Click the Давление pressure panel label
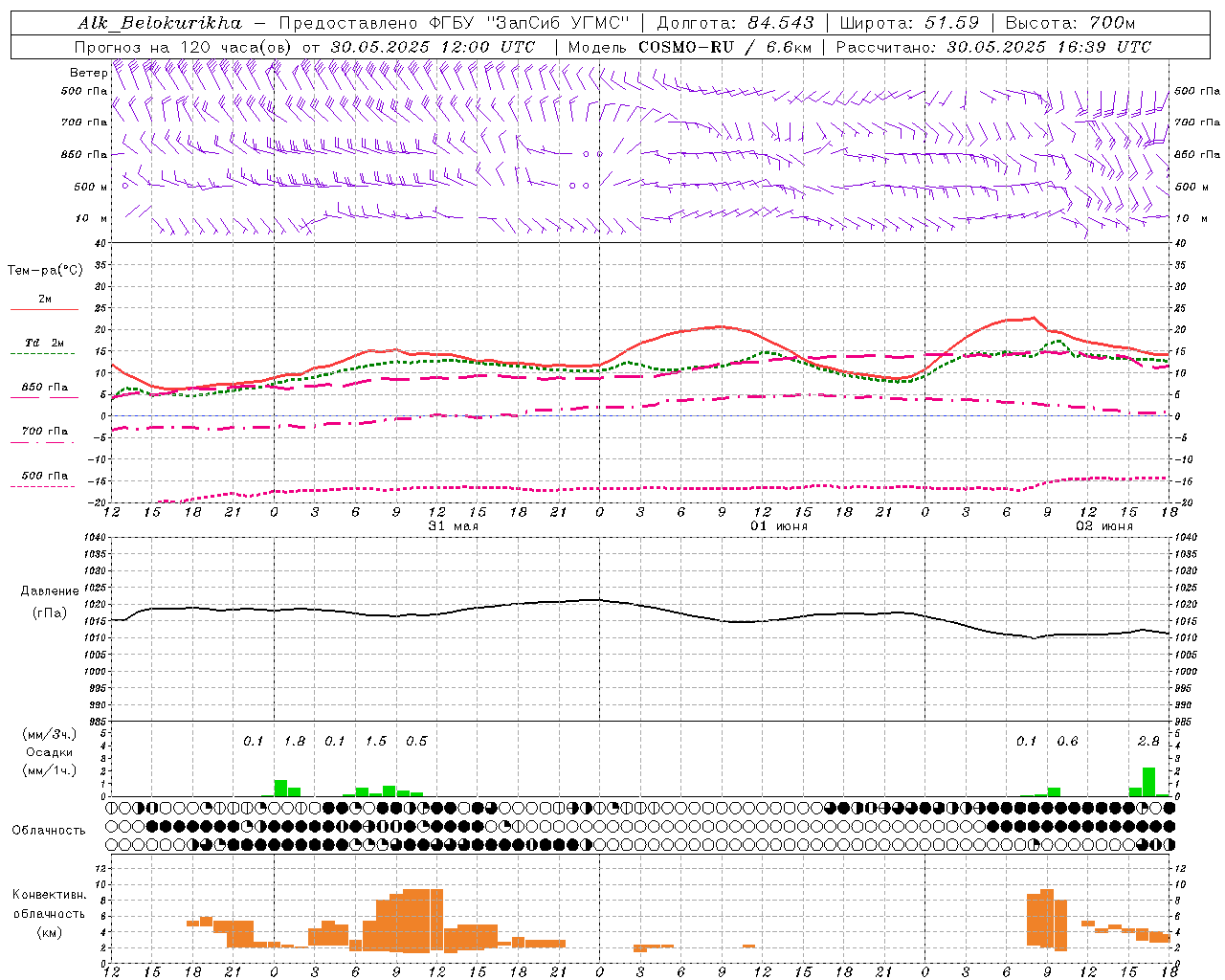Viewport: 1225px width, 980px height. [50, 591]
